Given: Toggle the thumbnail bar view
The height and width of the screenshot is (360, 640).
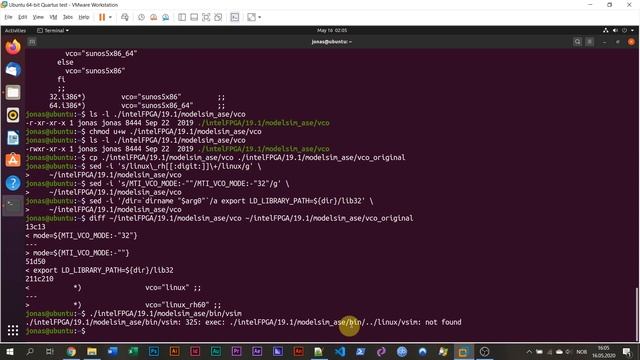Looking at the screenshot, I should pyautogui.click(x=194, y=17).
